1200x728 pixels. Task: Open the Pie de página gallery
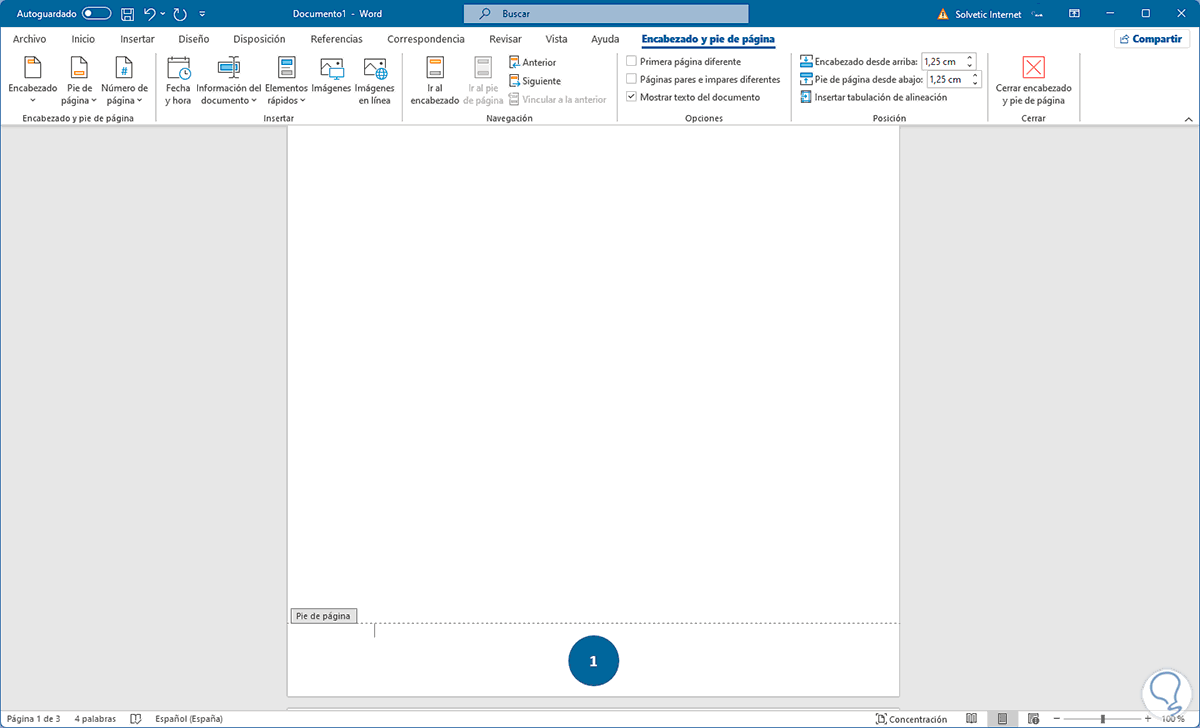pyautogui.click(x=79, y=81)
